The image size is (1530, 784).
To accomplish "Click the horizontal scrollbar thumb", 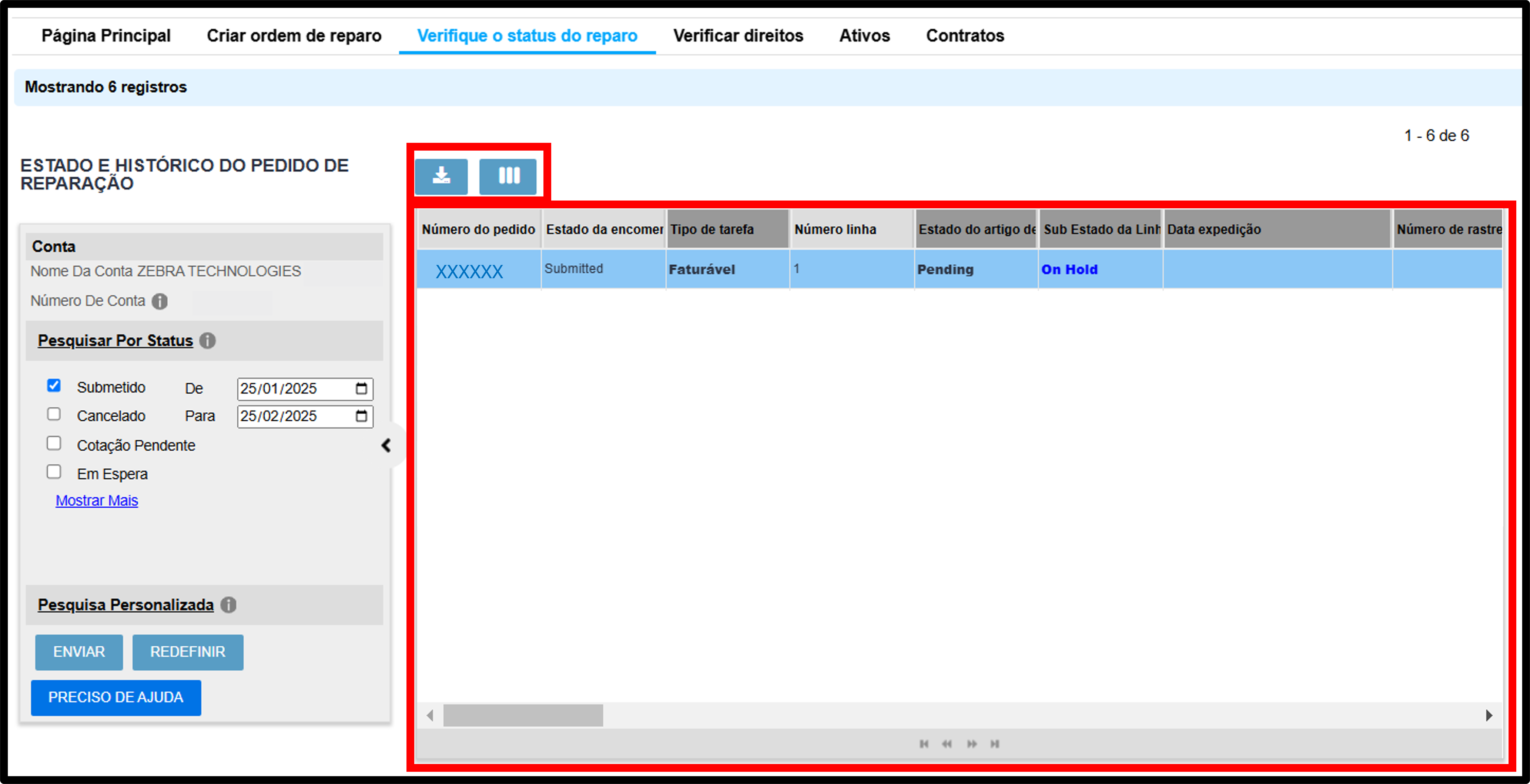I will 523,715.
